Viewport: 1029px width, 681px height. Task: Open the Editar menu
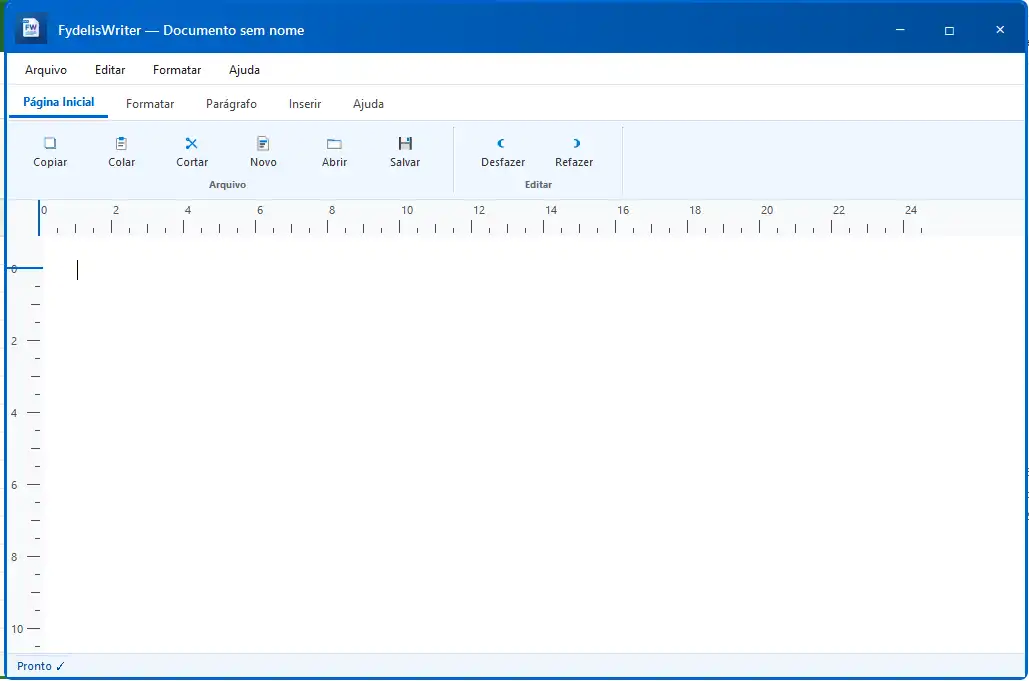(x=110, y=70)
